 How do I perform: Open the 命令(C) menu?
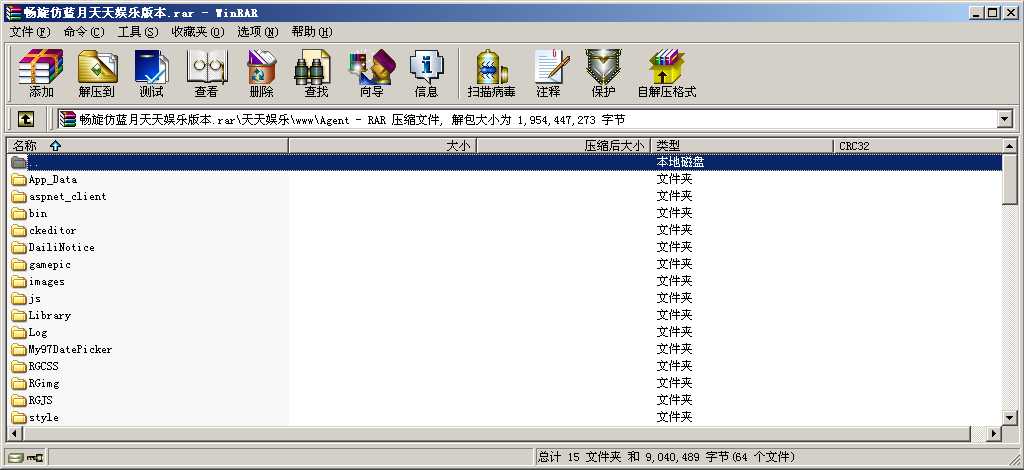(84, 31)
